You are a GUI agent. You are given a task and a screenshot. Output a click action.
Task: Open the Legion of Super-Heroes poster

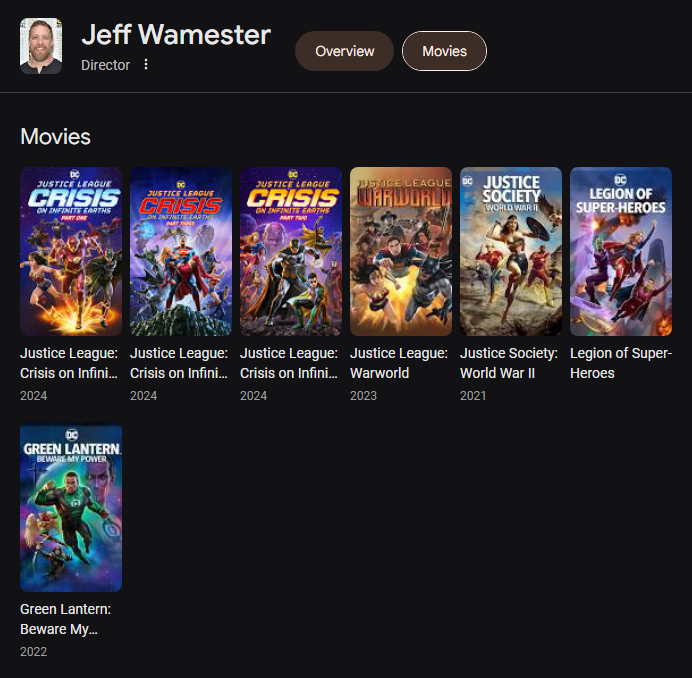(x=621, y=251)
